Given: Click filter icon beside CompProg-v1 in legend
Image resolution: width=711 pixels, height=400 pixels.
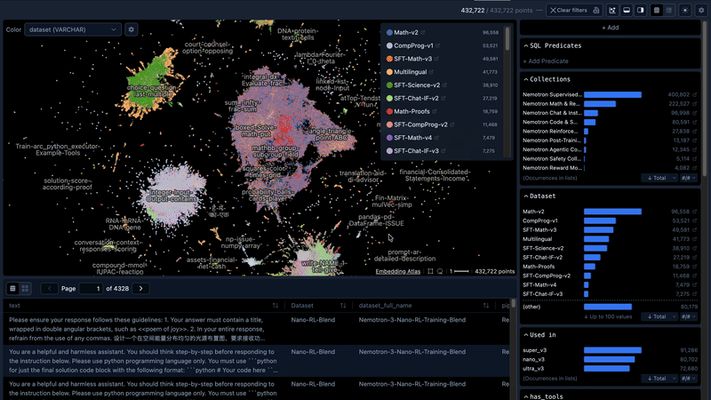Looking at the screenshot, I should (438, 46).
